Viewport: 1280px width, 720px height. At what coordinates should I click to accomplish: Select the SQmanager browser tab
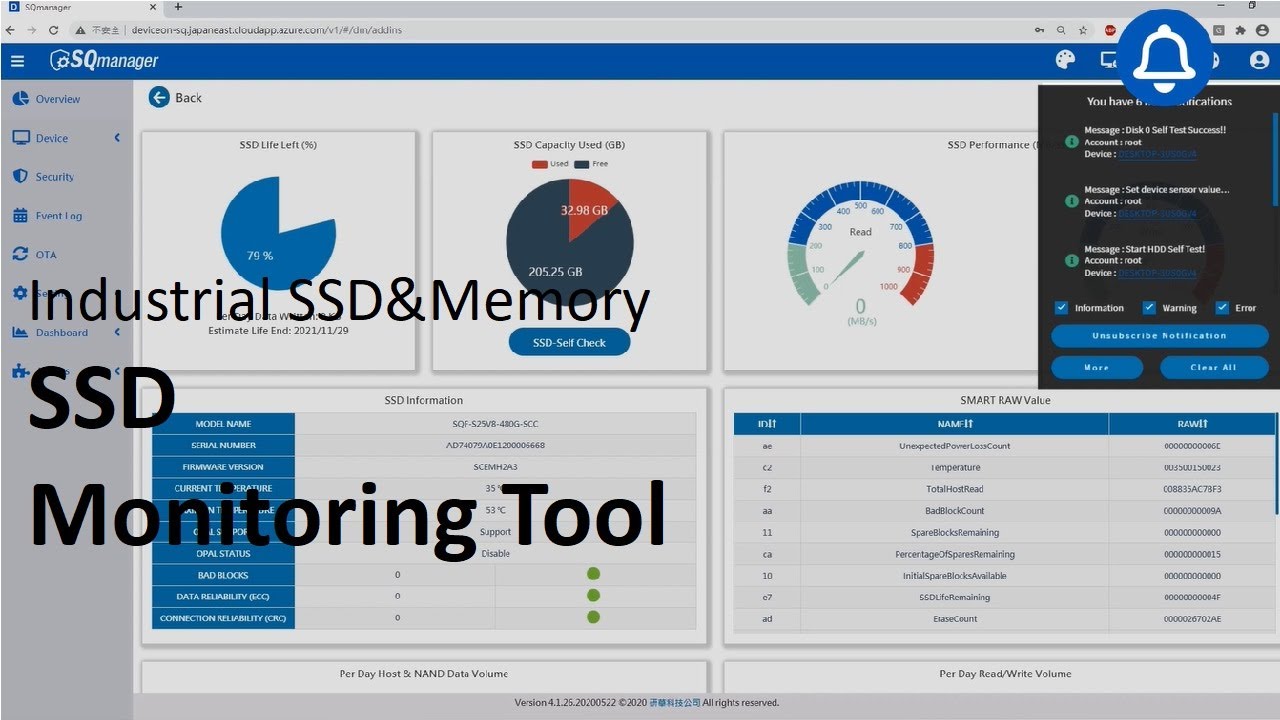[x=80, y=7]
